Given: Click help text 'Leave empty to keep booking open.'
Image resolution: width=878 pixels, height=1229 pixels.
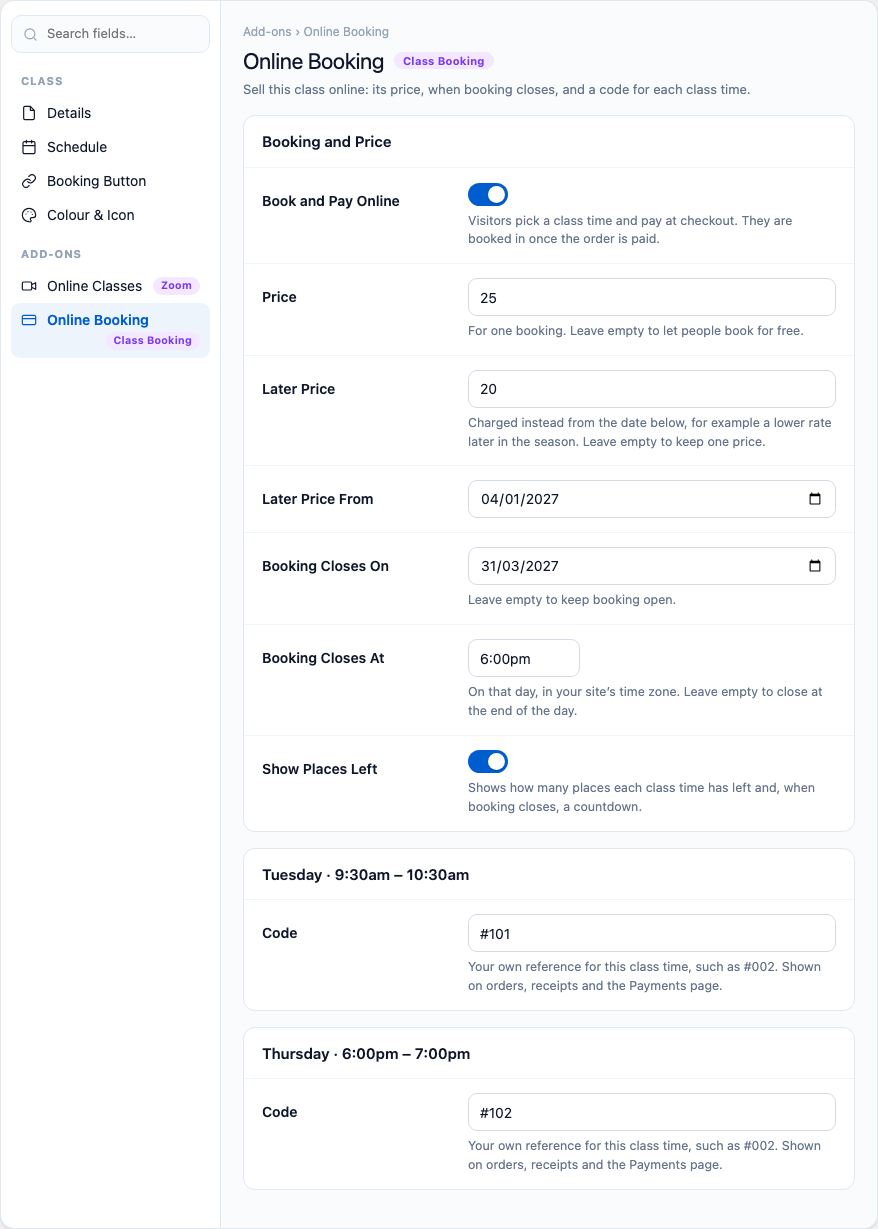Looking at the screenshot, I should click(572, 600).
